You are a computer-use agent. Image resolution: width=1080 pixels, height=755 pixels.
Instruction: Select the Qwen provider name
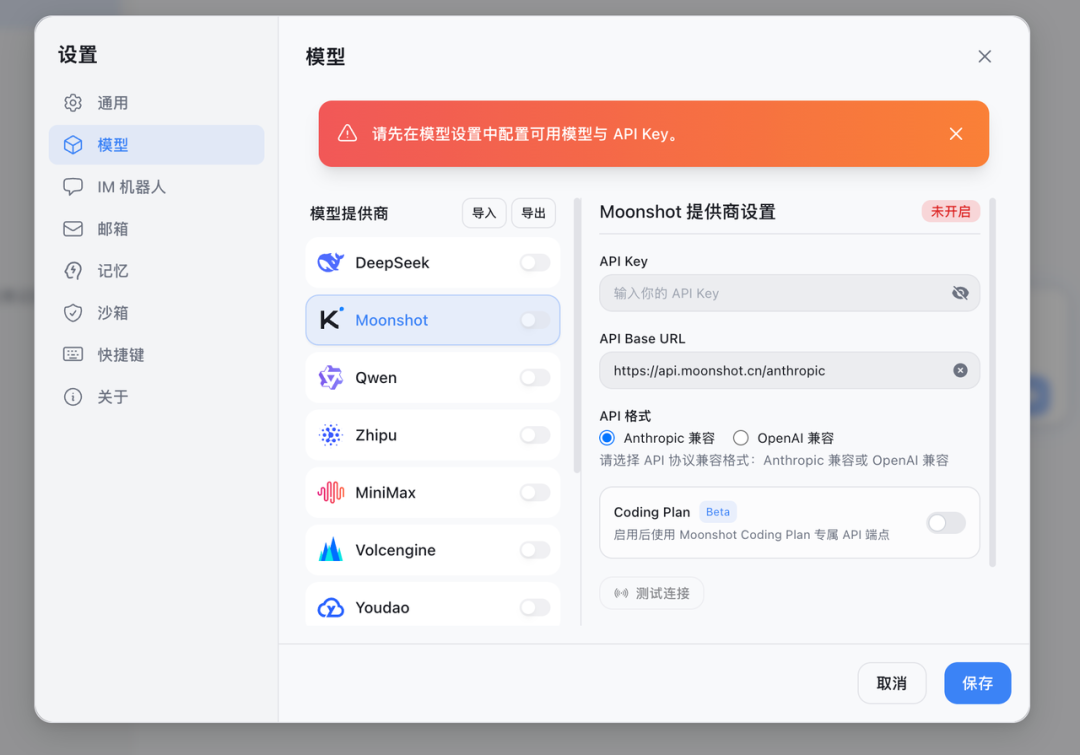tap(376, 378)
